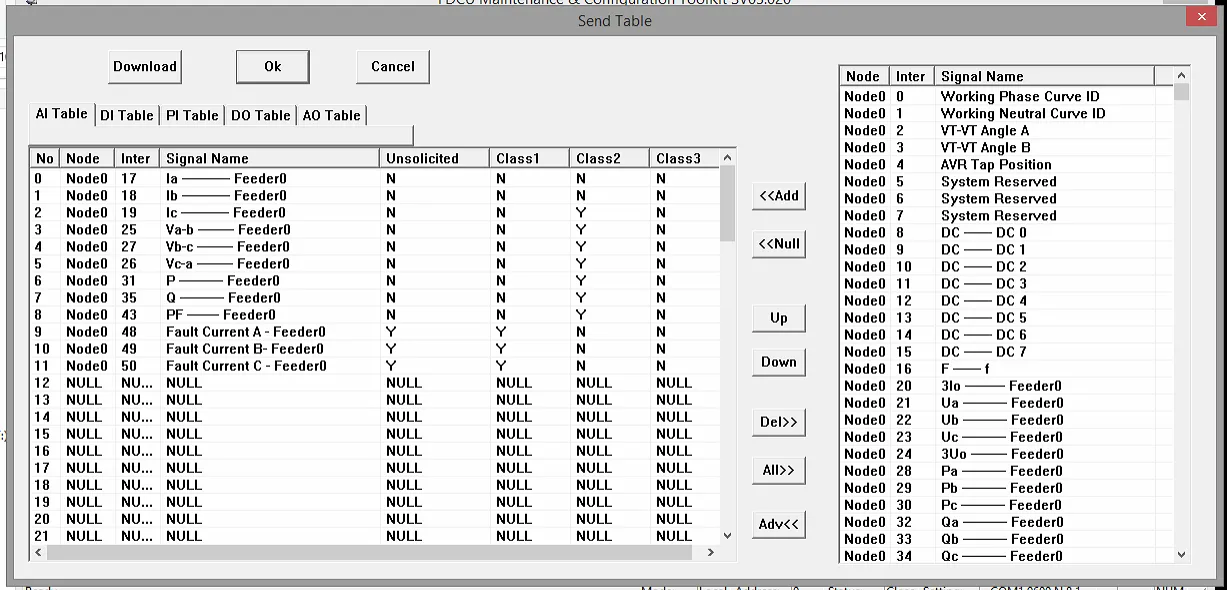Viewport: 1227px width, 590px height.
Task: Click the left table's scroll up arrow
Action: (727, 158)
